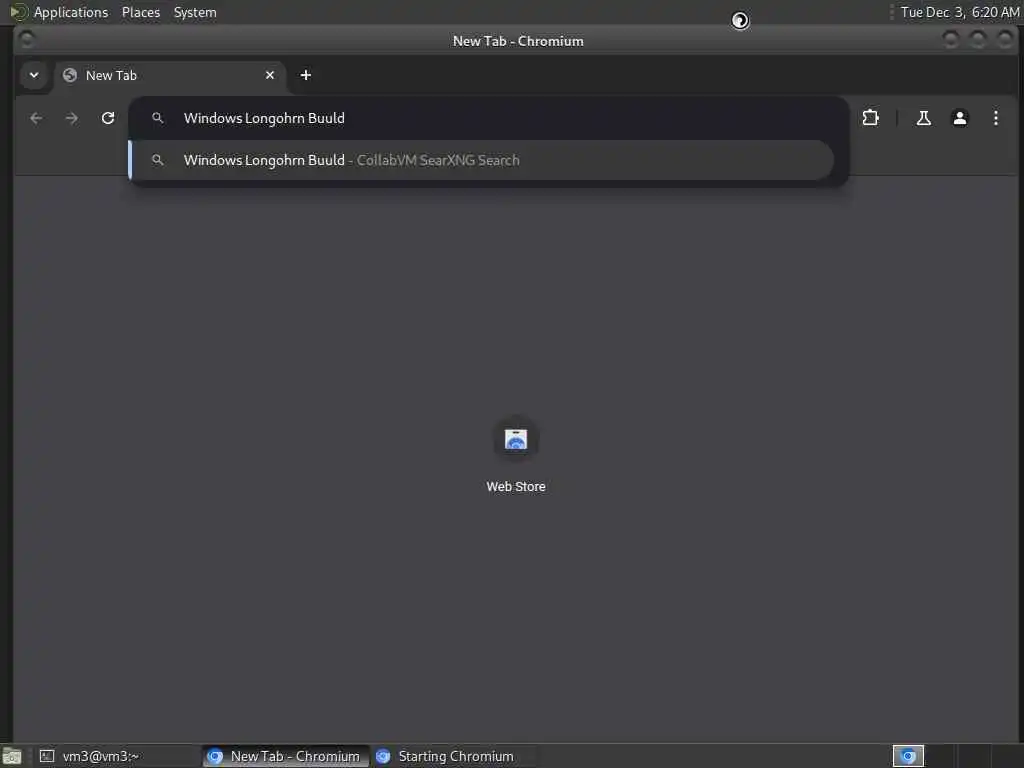Open the profile avatar menu
Image resolution: width=1024 pixels, height=768 pixels.
click(x=959, y=118)
